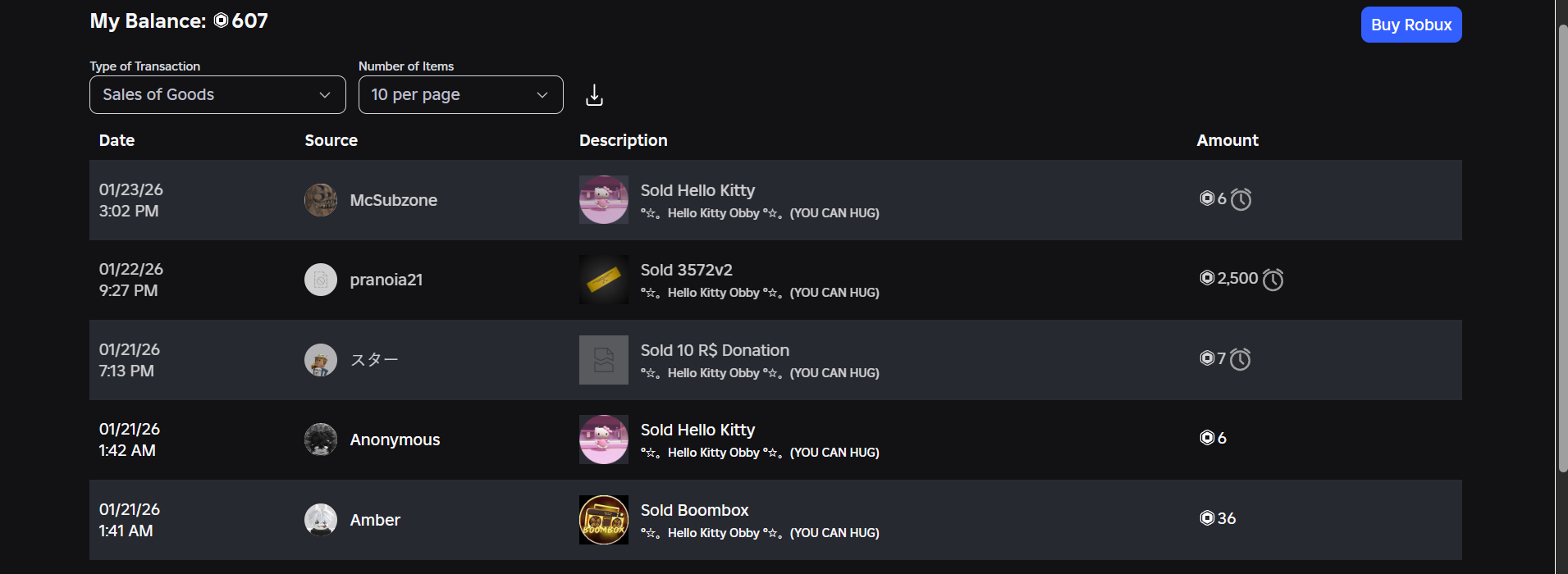Open the 10 per page dropdown
Image resolution: width=1568 pixels, height=574 pixels.
(461, 94)
